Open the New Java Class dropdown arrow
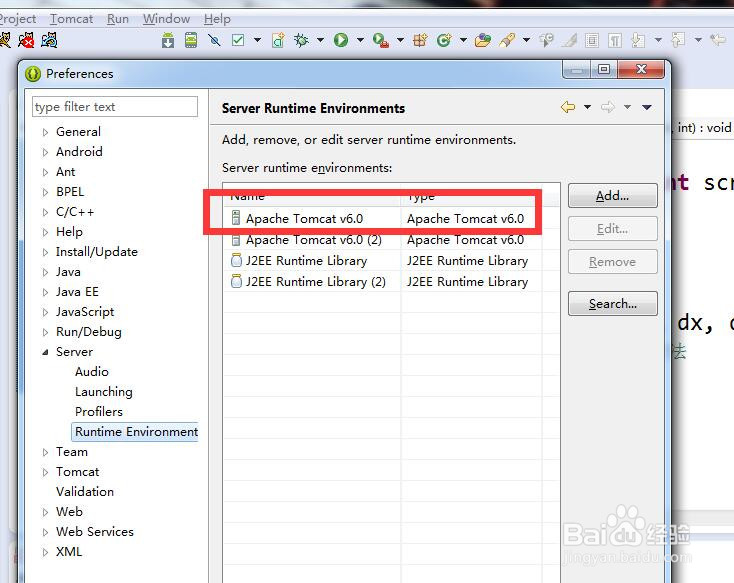Viewport: 734px width, 583px height. click(x=463, y=40)
